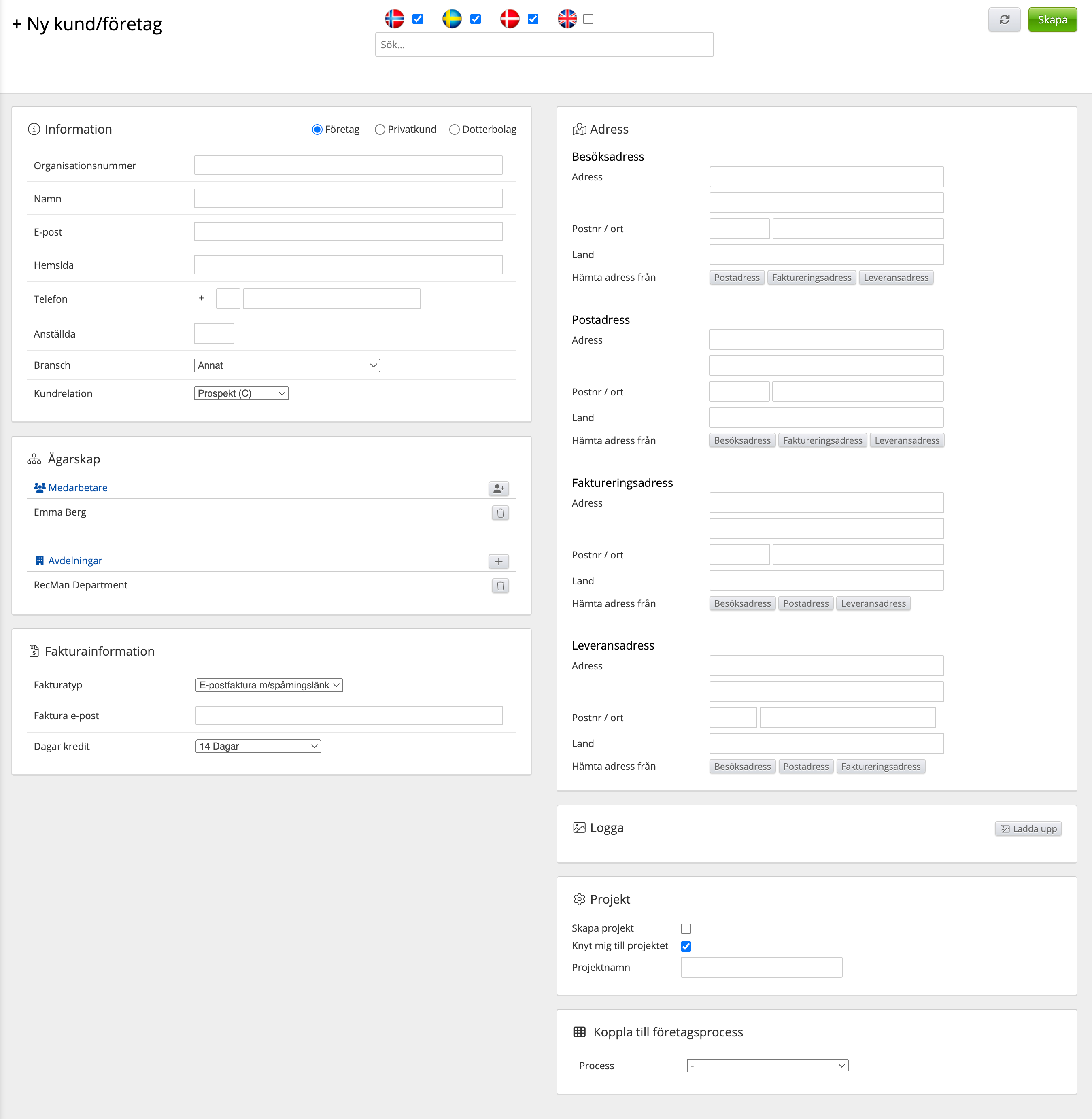This screenshot has width=1092, height=1119.
Task: Open the Avdelningar link
Action: click(x=74, y=561)
